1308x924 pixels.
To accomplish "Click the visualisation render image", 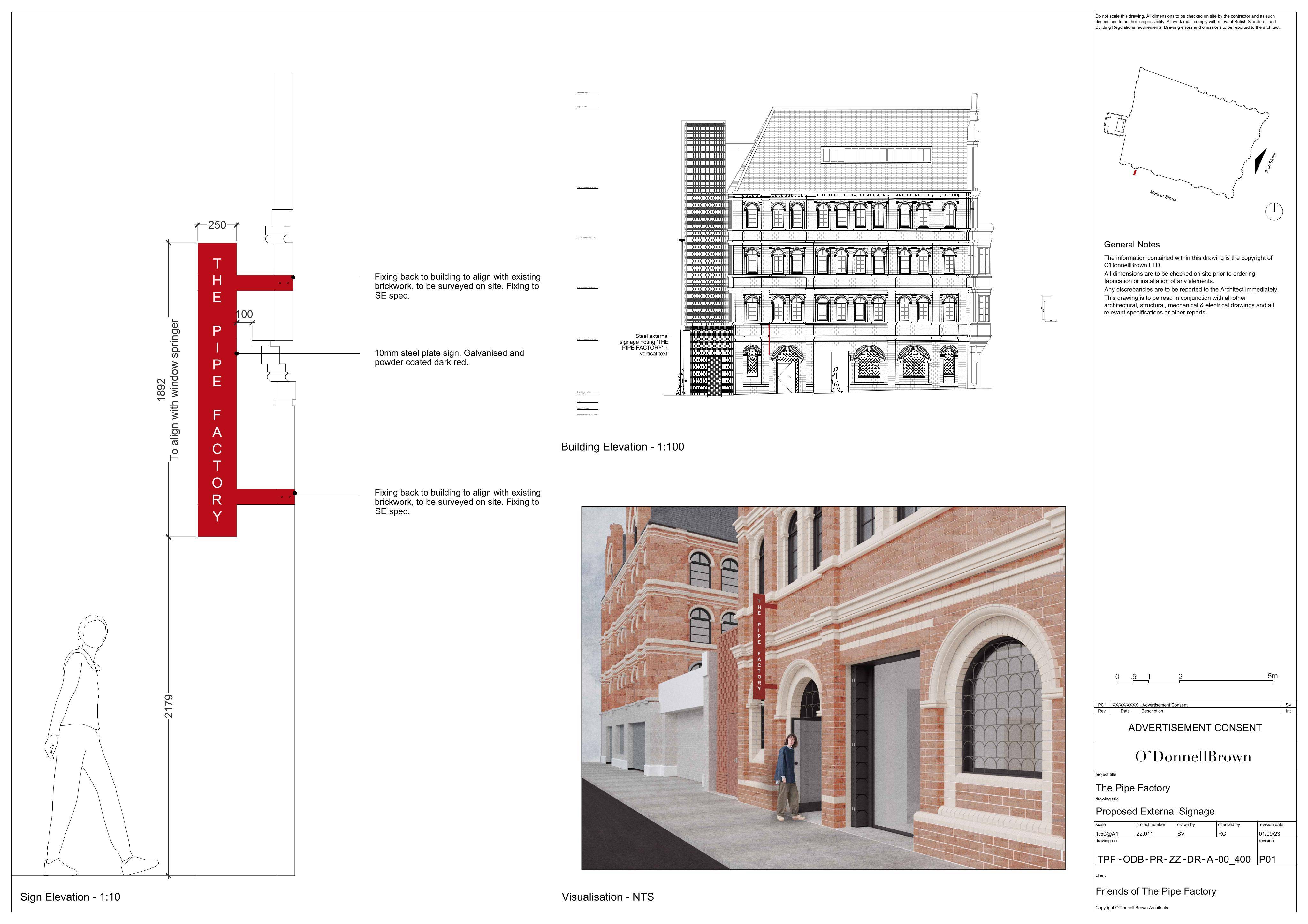I will (x=823, y=688).
